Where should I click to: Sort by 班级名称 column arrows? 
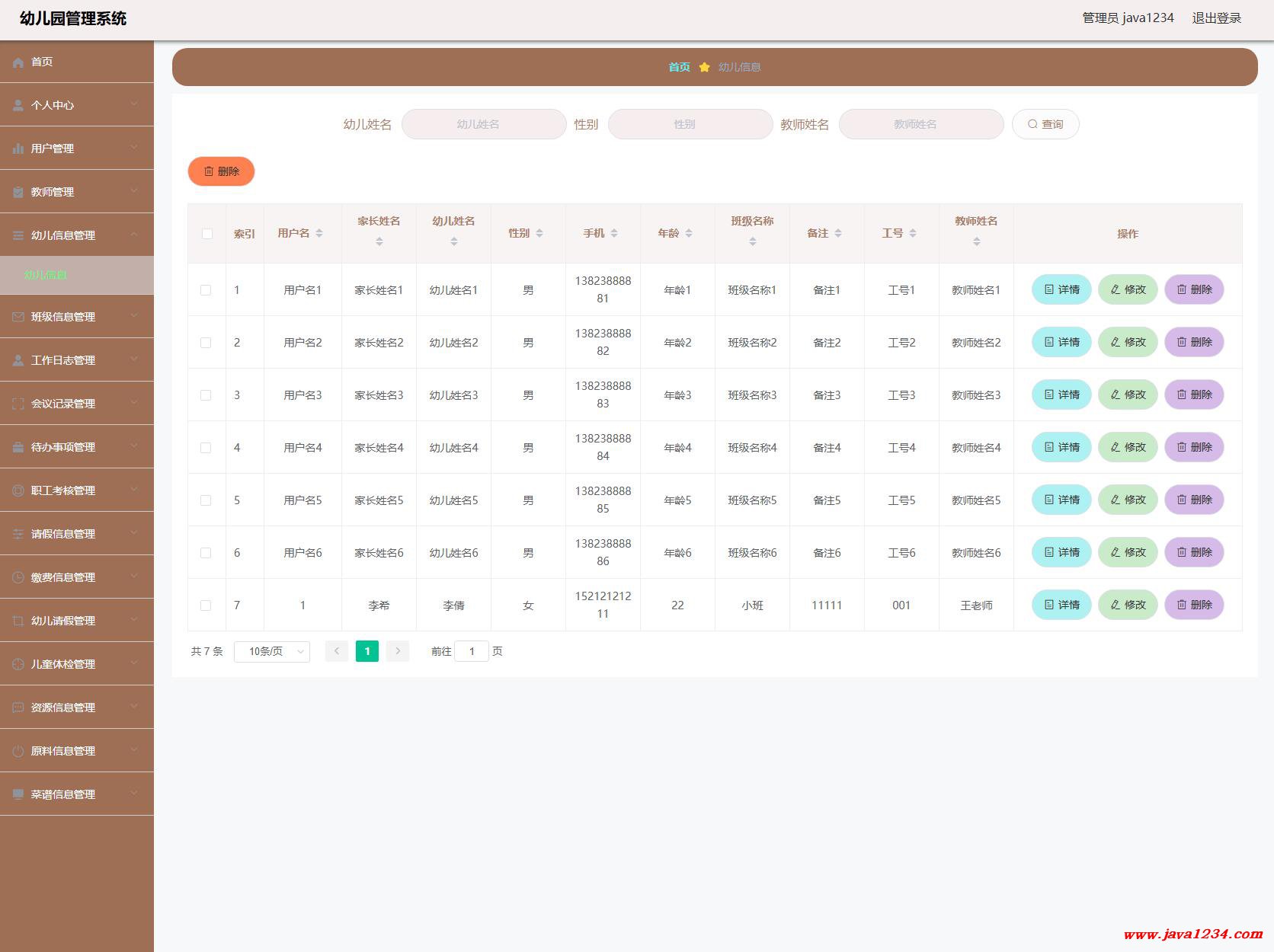point(753,242)
